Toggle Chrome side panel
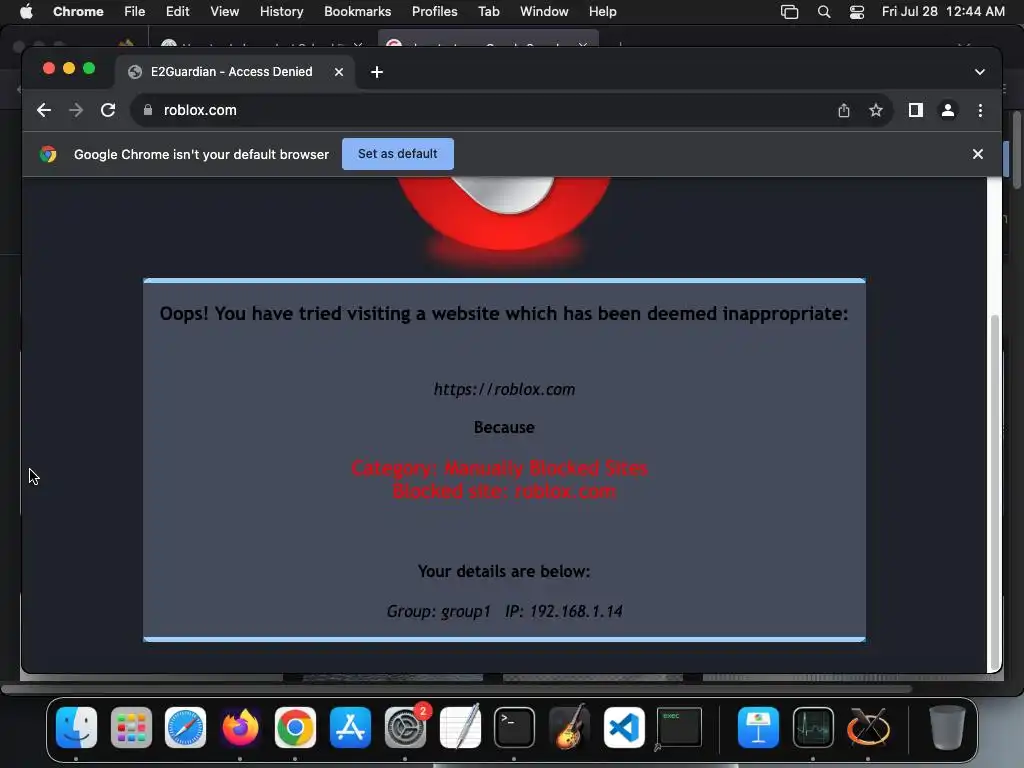 (916, 110)
